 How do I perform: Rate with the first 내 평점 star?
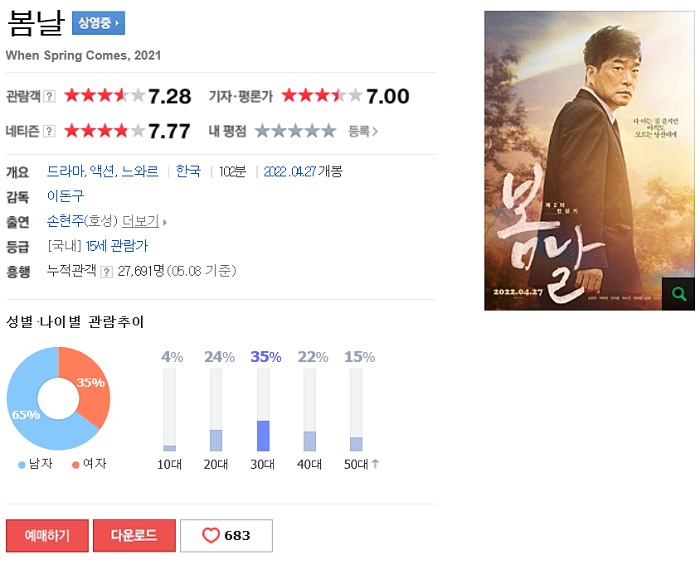[x=262, y=131]
